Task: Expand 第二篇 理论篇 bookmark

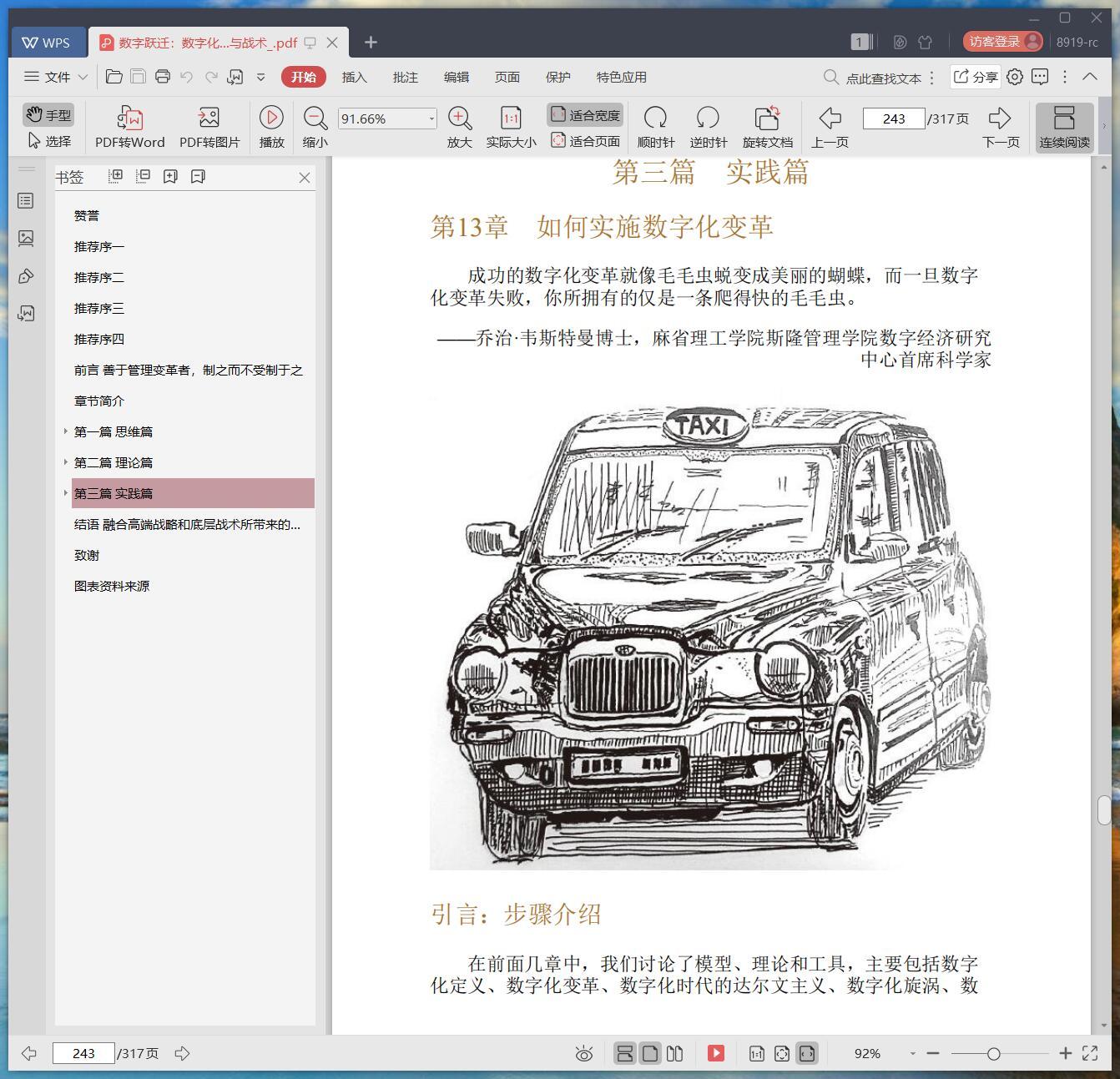Action: (x=66, y=462)
